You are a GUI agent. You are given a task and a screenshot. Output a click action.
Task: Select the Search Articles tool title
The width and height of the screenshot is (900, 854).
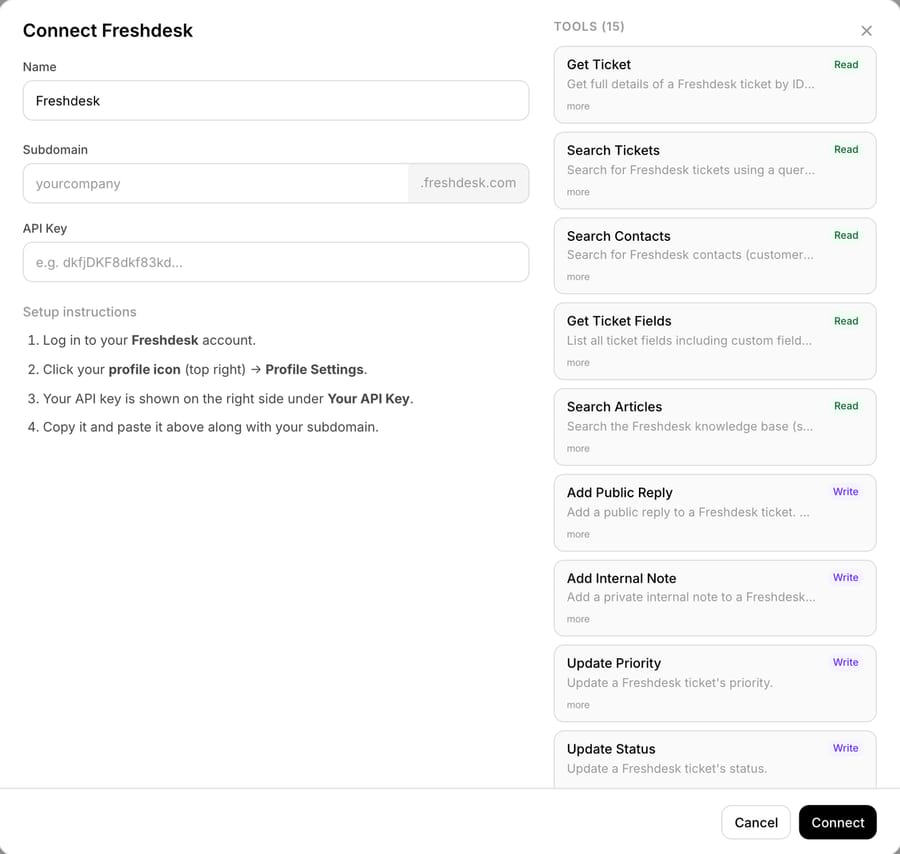(x=614, y=406)
